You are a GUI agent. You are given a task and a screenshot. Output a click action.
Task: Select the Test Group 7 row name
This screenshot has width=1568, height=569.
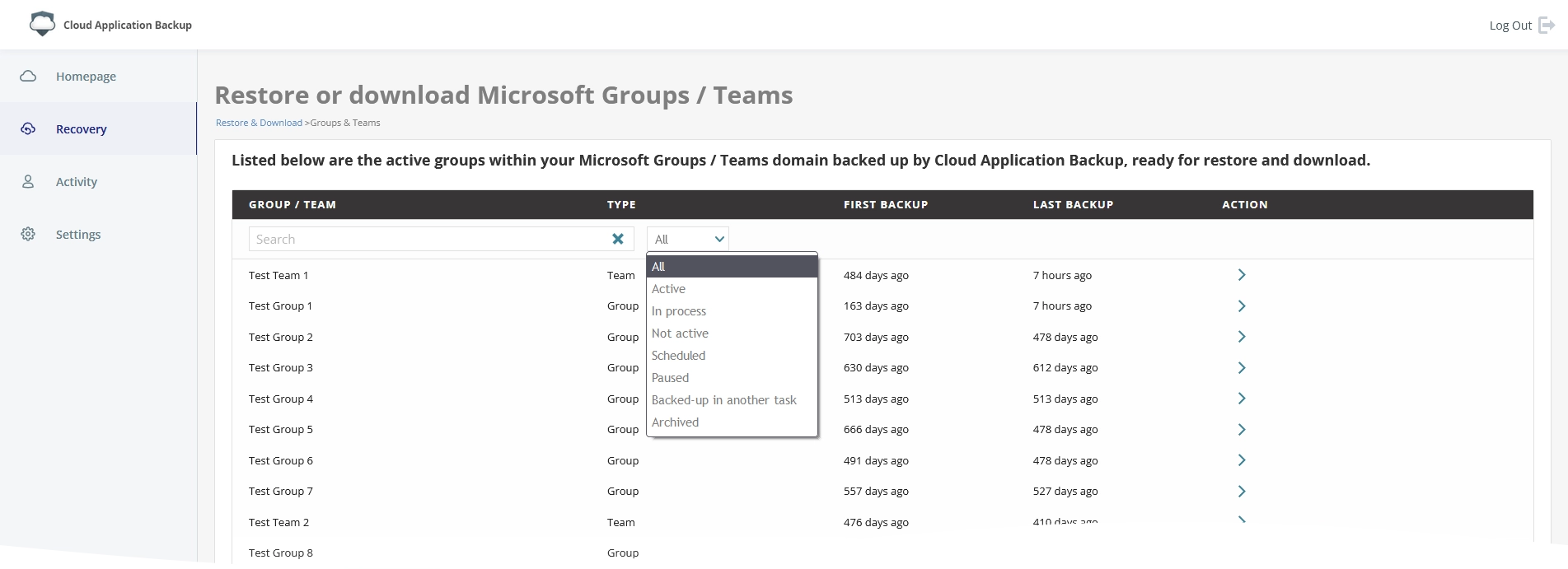[281, 491]
